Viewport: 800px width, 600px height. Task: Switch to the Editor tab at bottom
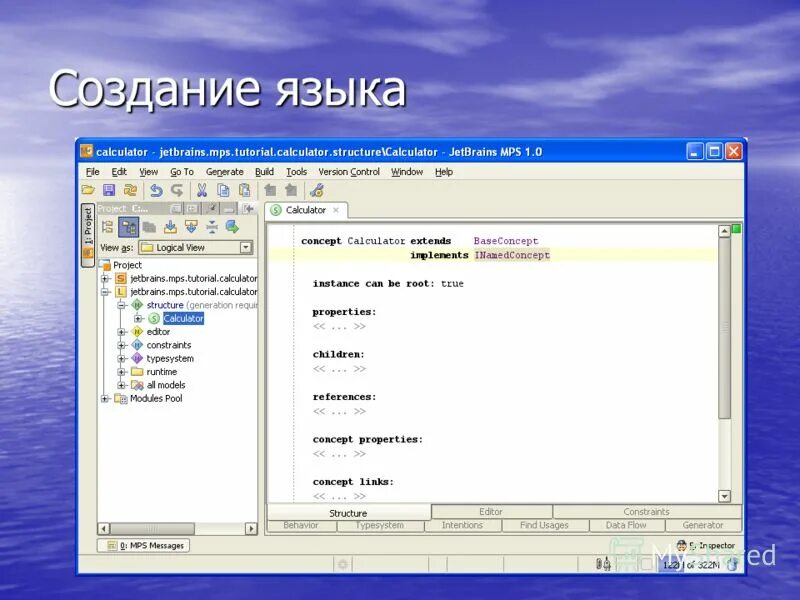click(x=491, y=511)
